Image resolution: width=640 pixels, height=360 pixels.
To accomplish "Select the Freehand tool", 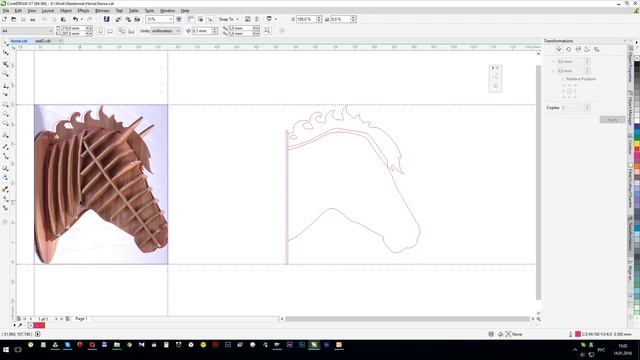I will pyautogui.click(x=5, y=85).
